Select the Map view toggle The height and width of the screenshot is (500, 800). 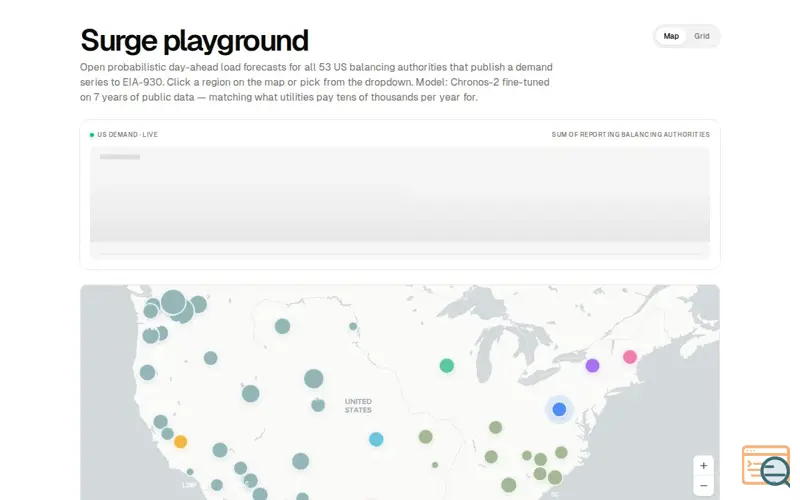(671, 36)
